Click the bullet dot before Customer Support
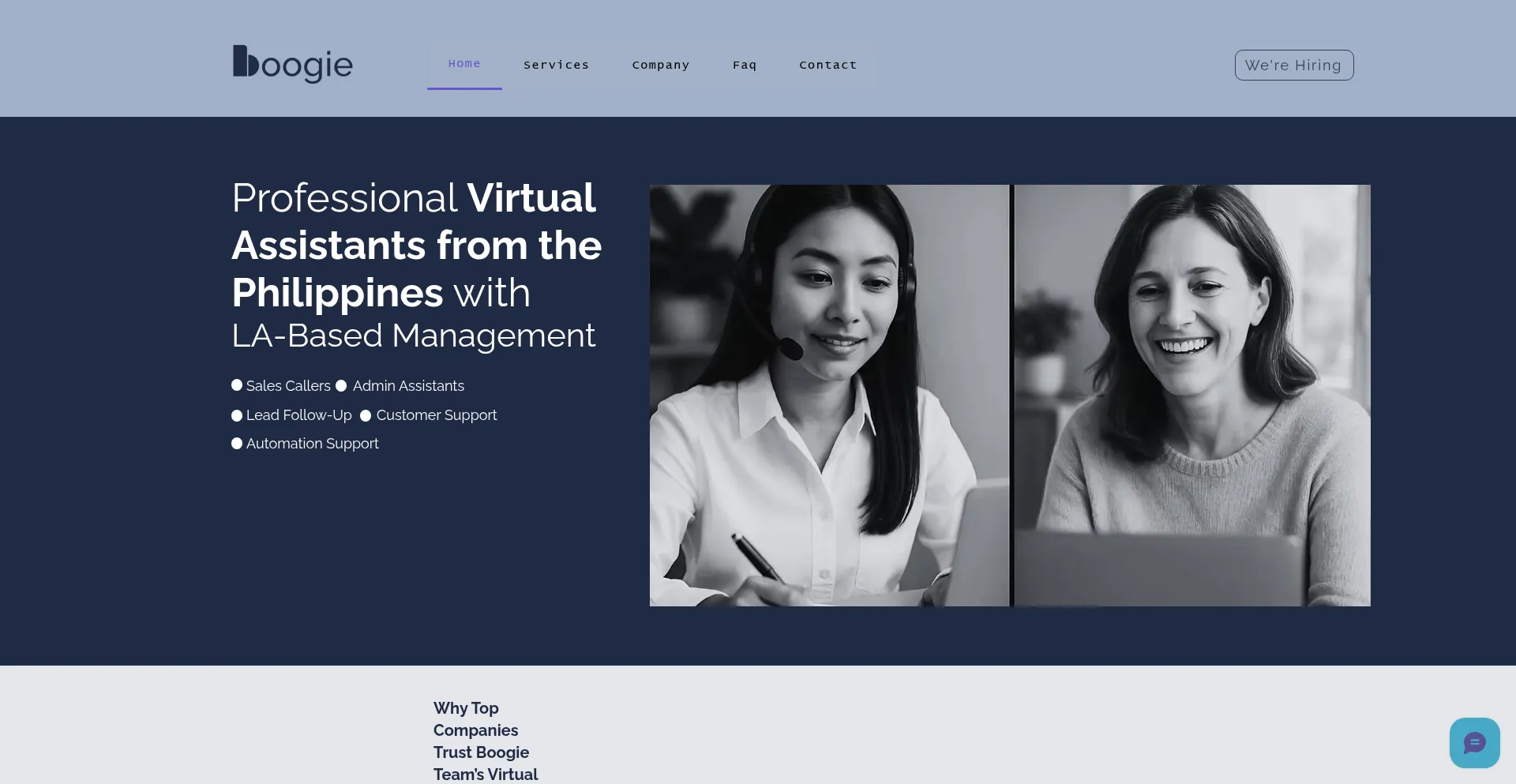The width and height of the screenshot is (1516, 784). coord(366,415)
